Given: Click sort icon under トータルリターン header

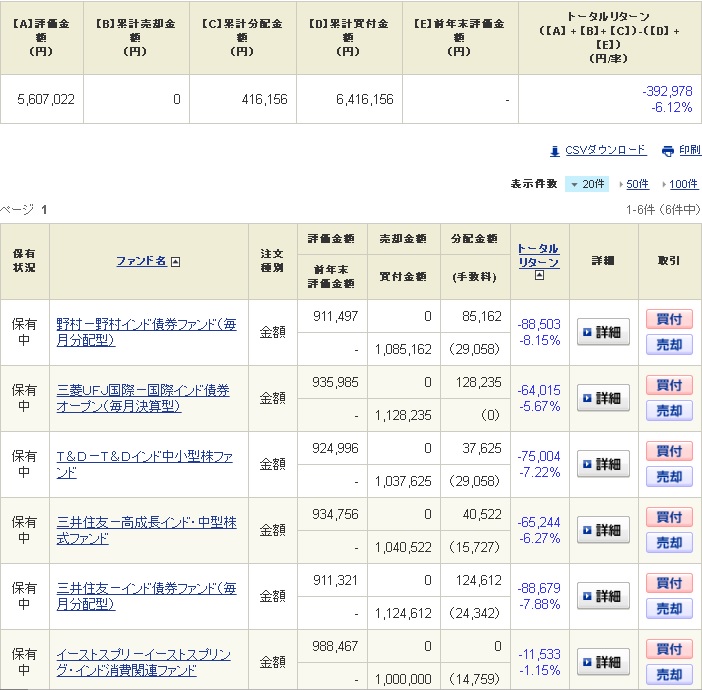Looking at the screenshot, I should tap(538, 276).
